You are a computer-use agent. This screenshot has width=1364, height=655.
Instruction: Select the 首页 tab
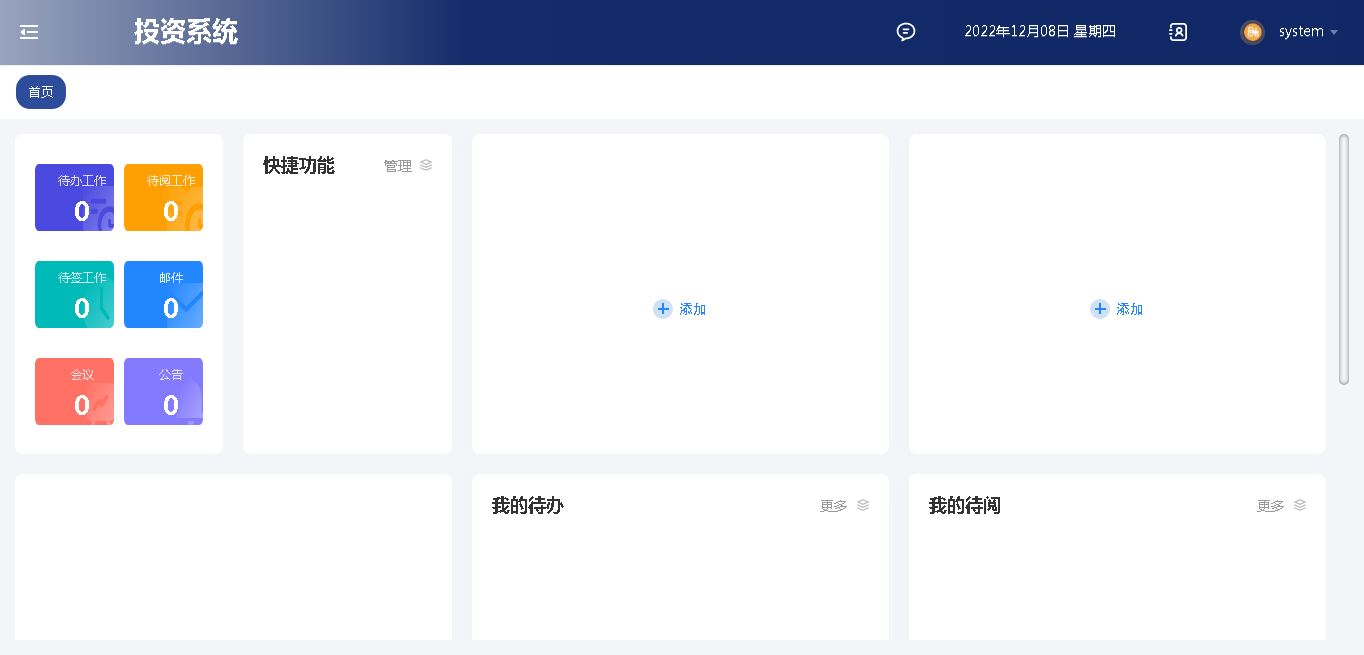41,92
